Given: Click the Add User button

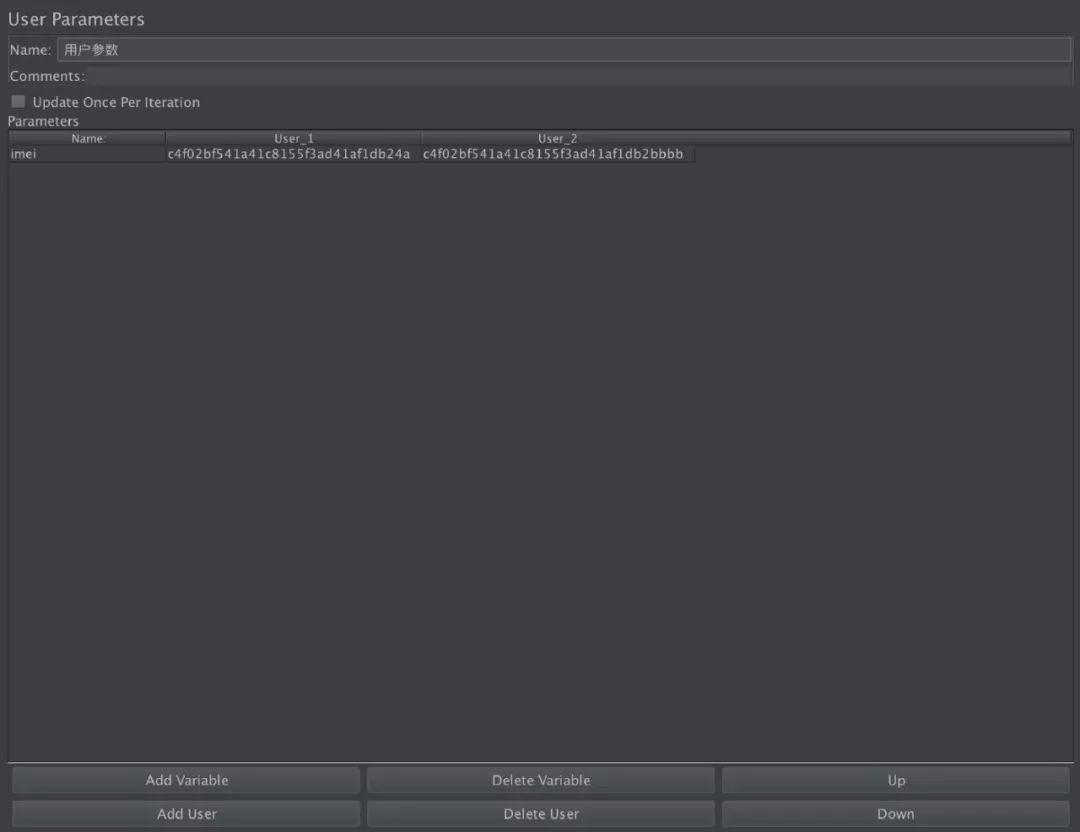Looking at the screenshot, I should 187,813.
